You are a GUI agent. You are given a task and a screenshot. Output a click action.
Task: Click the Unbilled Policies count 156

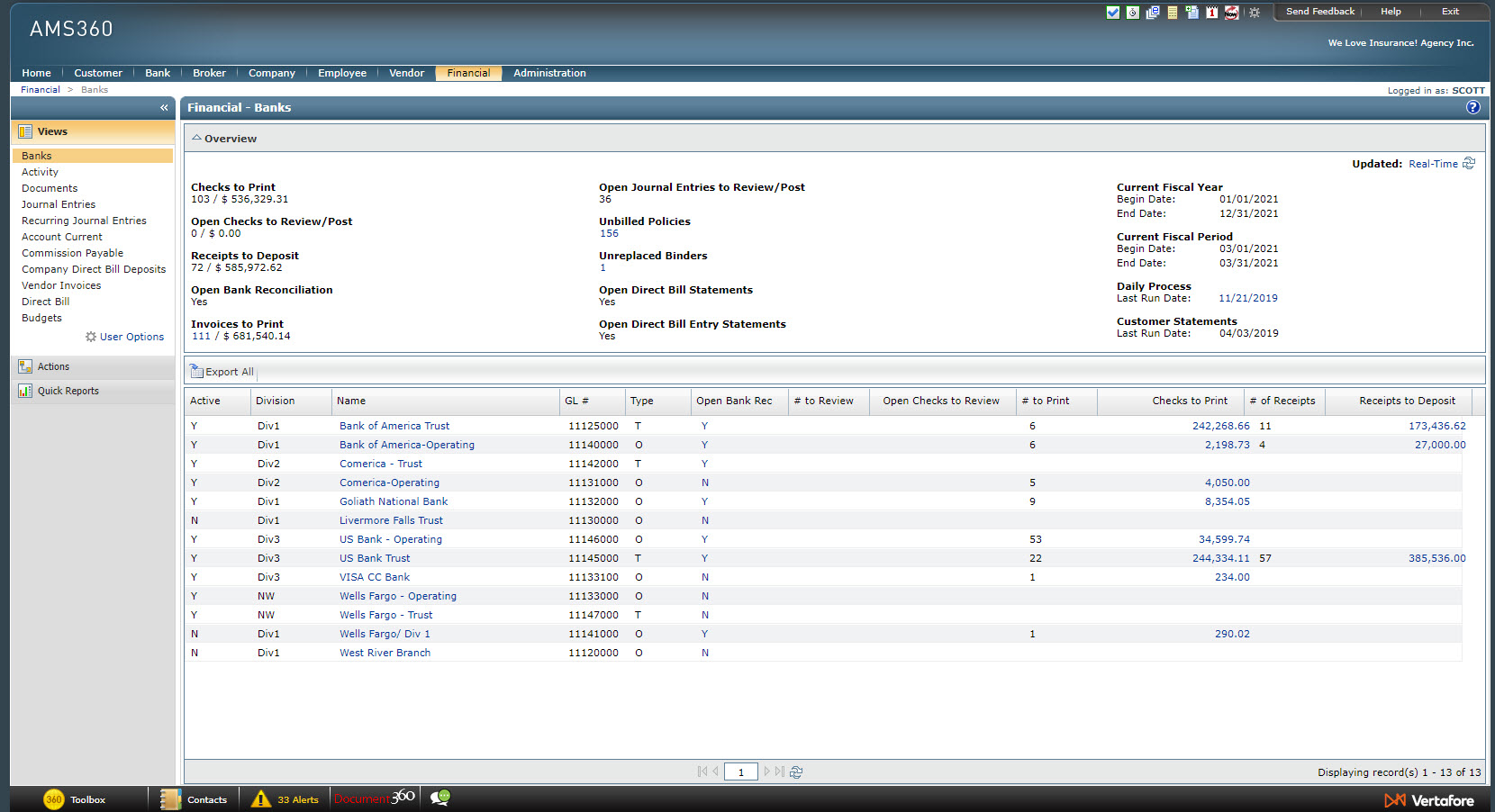[x=609, y=233]
